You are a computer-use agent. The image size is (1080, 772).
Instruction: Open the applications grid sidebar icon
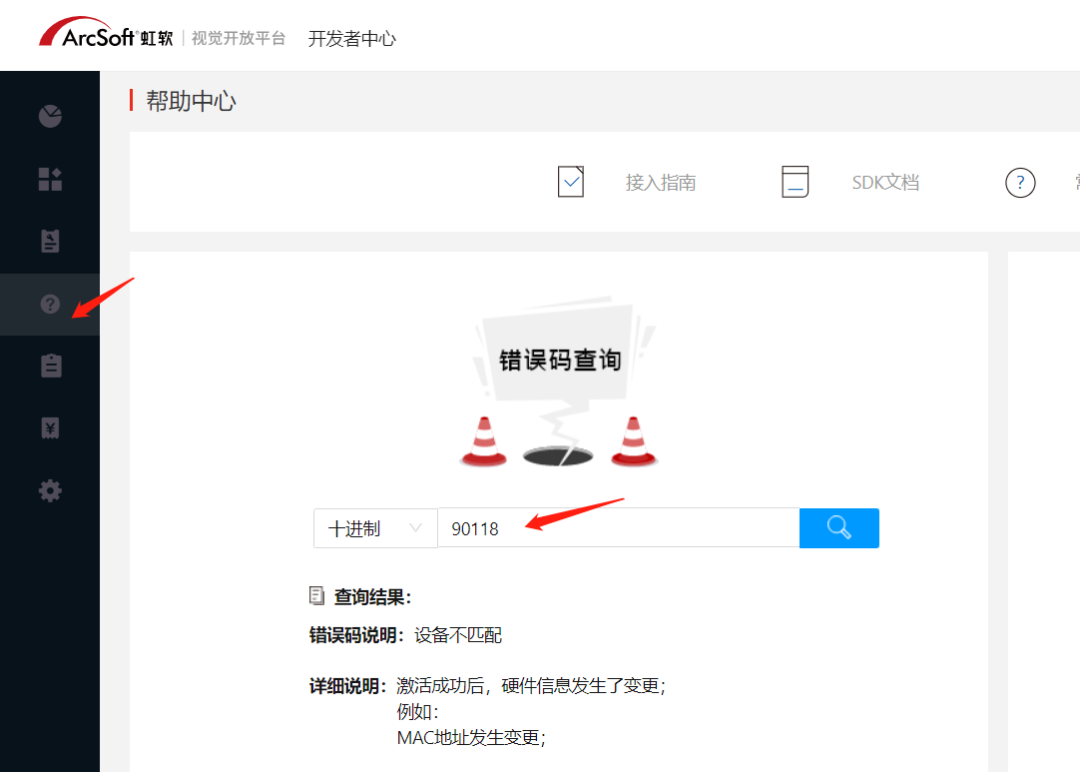50,179
